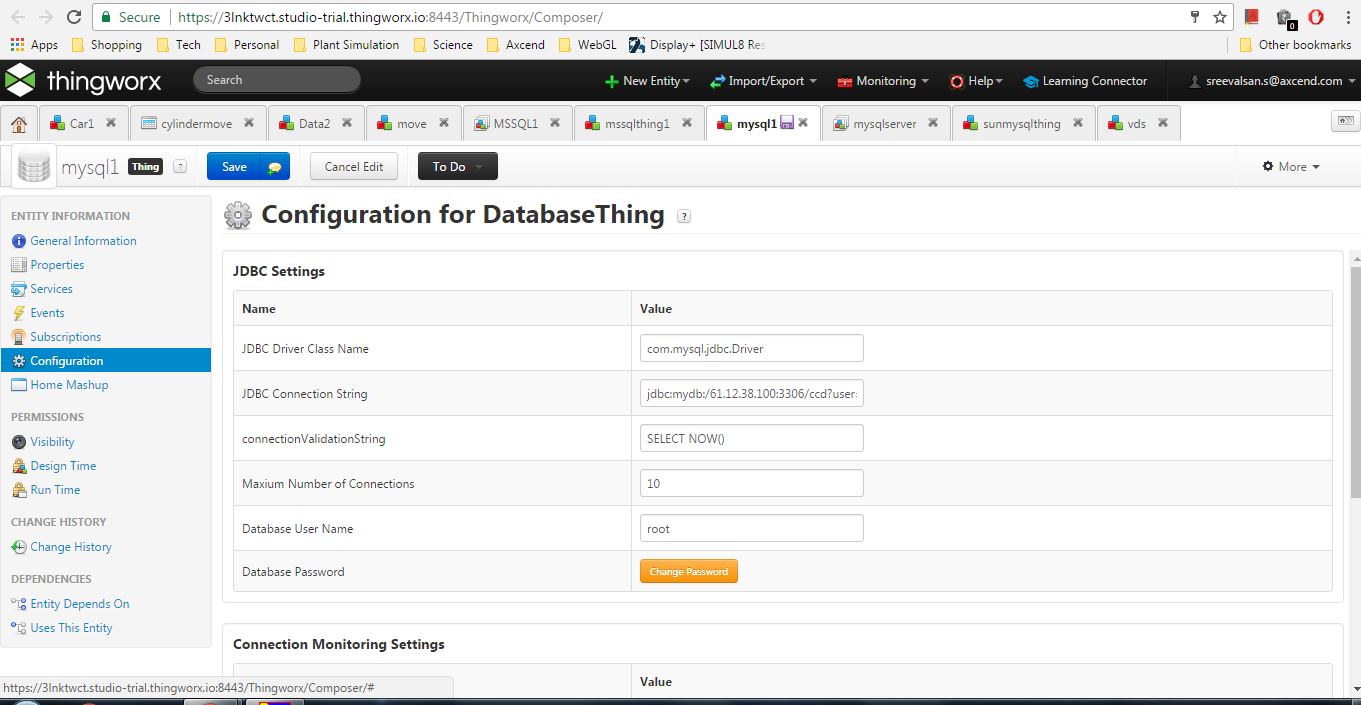
Task: Open the More dropdown
Action: (x=1291, y=167)
